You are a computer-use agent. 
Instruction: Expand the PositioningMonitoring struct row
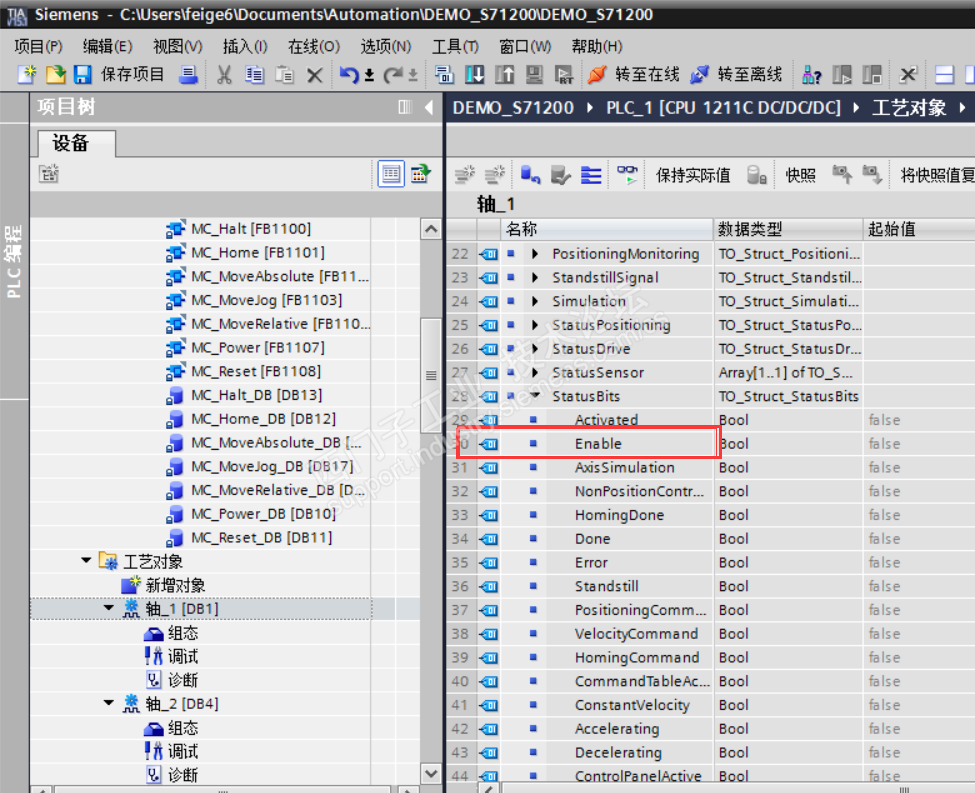coord(535,254)
